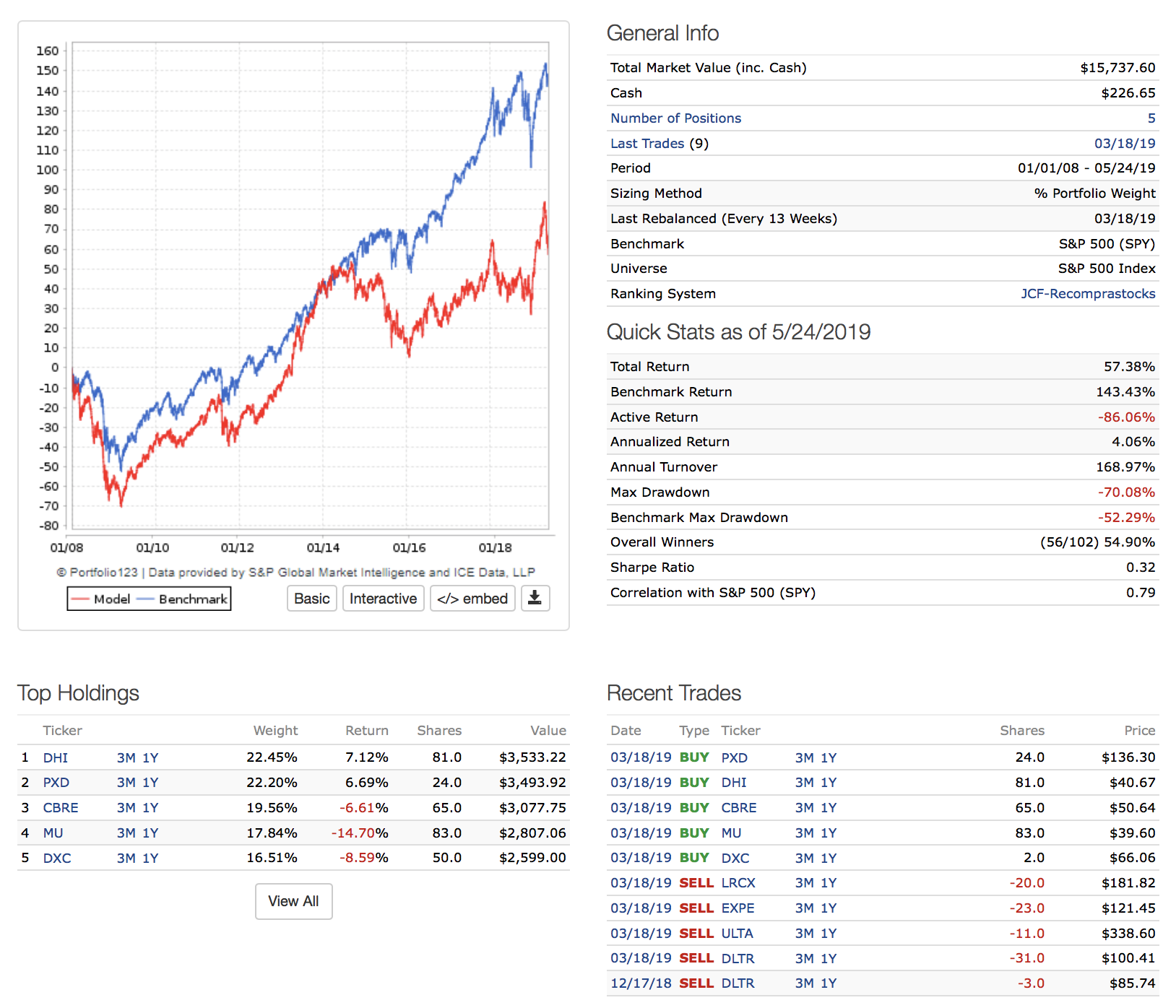
Task: Open the Last Trades link
Action: (647, 144)
